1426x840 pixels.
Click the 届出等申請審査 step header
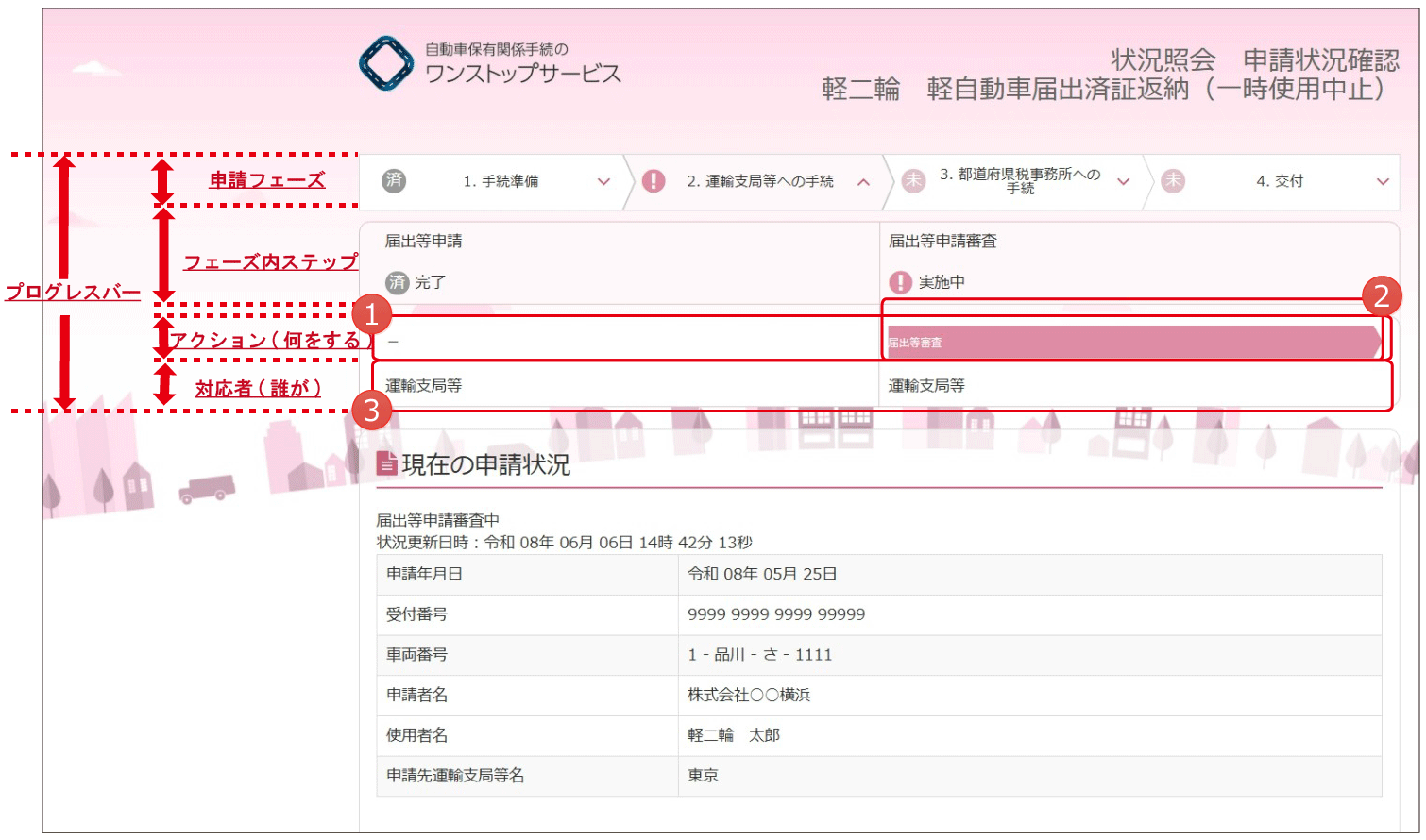click(942, 242)
